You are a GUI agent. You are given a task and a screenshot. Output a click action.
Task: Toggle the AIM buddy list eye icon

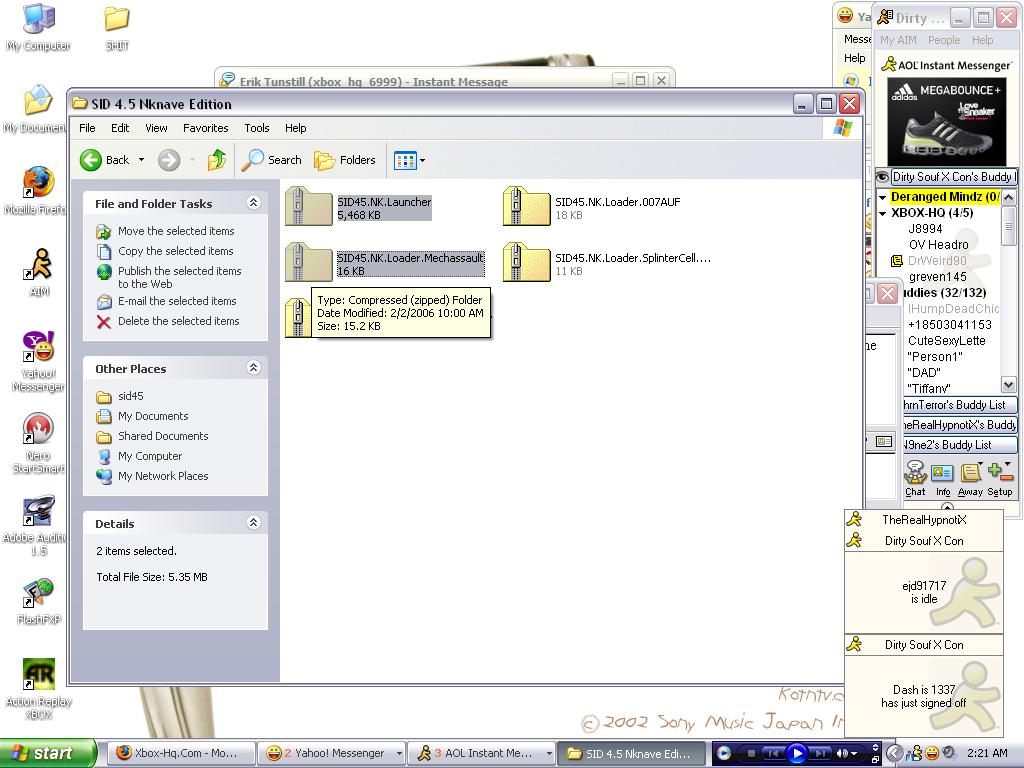882,177
